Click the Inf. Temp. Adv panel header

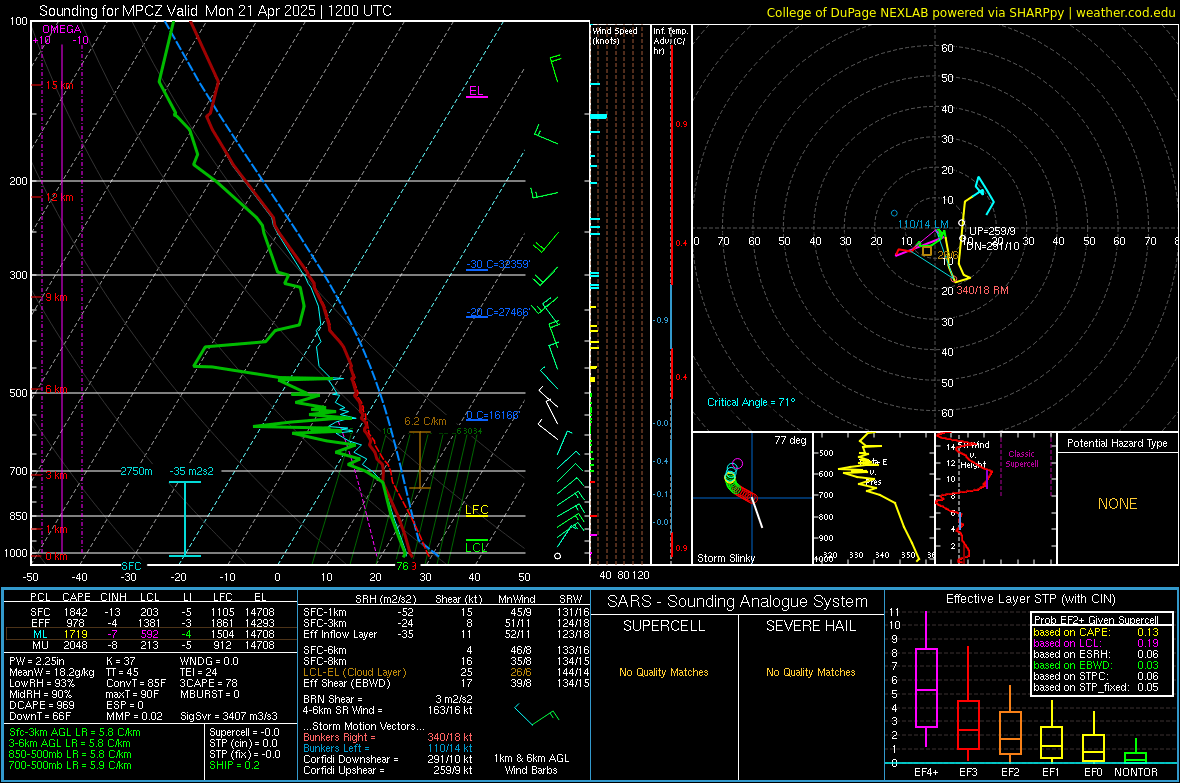(670, 41)
